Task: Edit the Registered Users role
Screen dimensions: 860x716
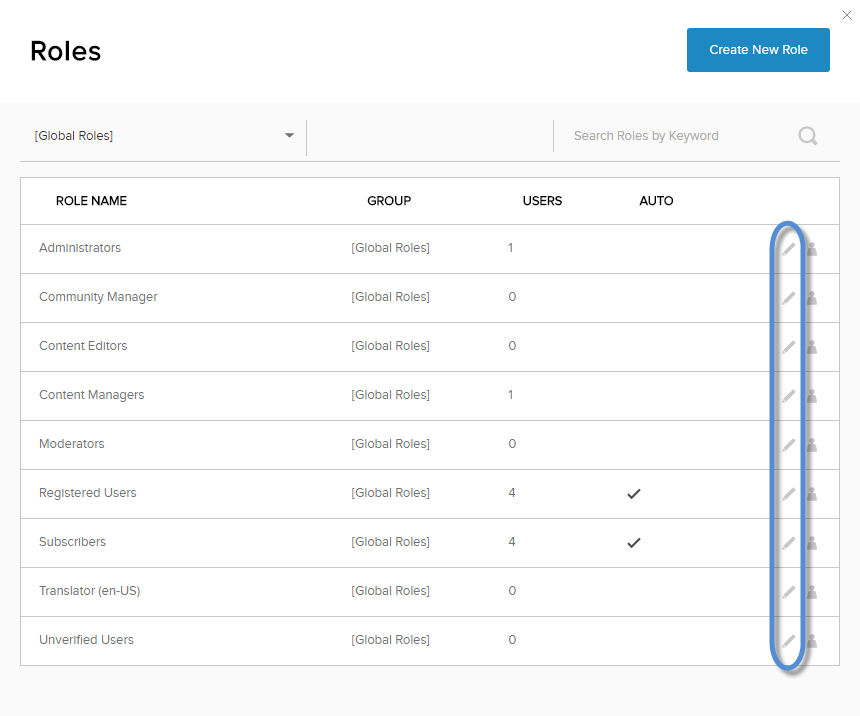Action: [789, 494]
